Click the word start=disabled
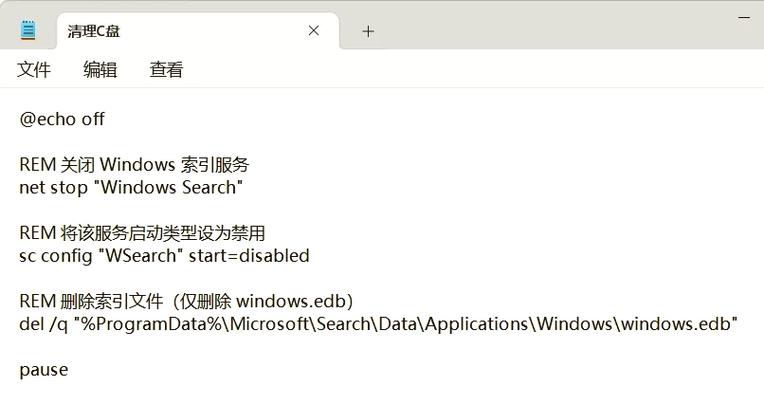 (249, 256)
